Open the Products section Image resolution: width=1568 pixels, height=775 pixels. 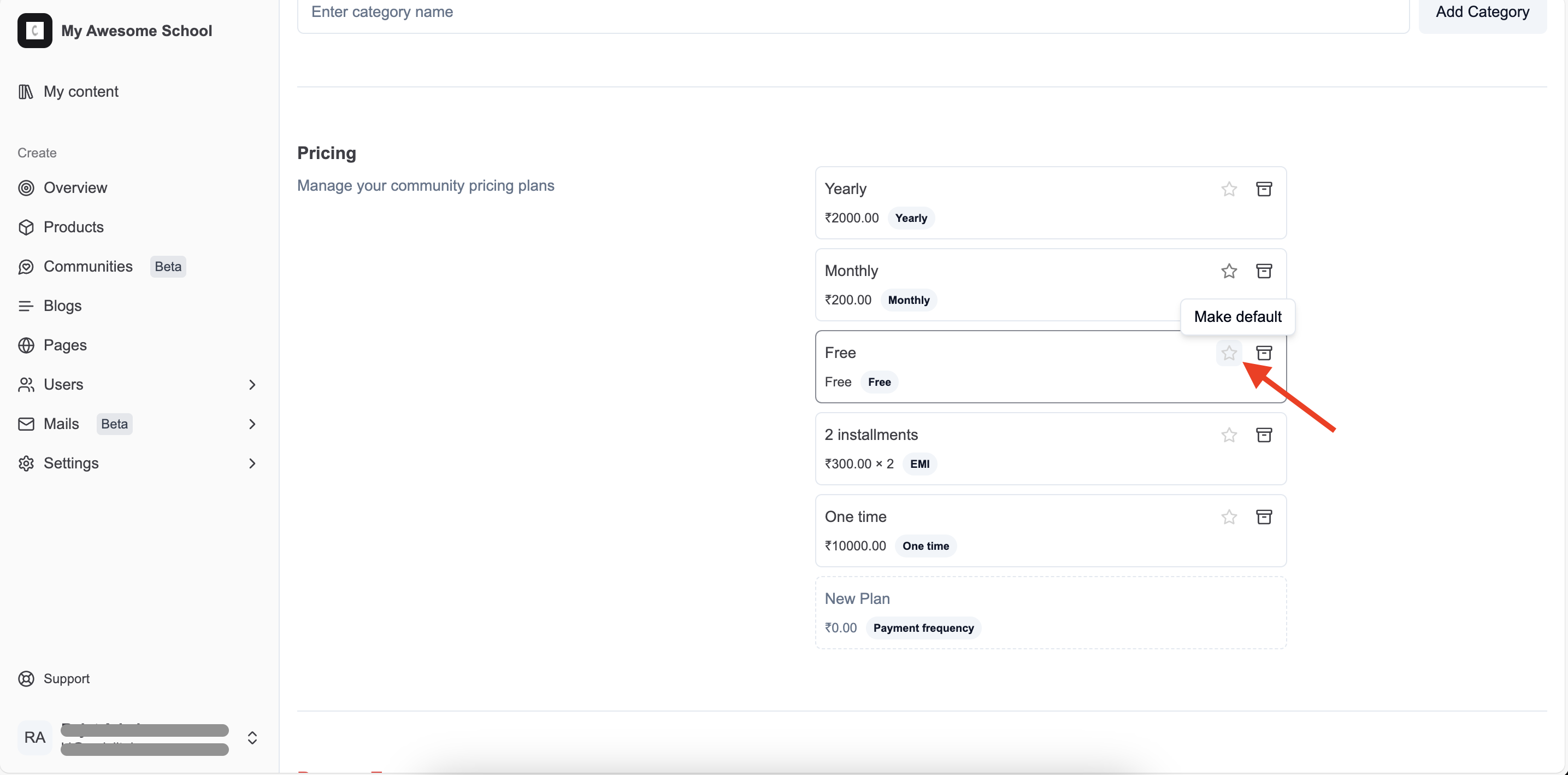click(x=61, y=227)
